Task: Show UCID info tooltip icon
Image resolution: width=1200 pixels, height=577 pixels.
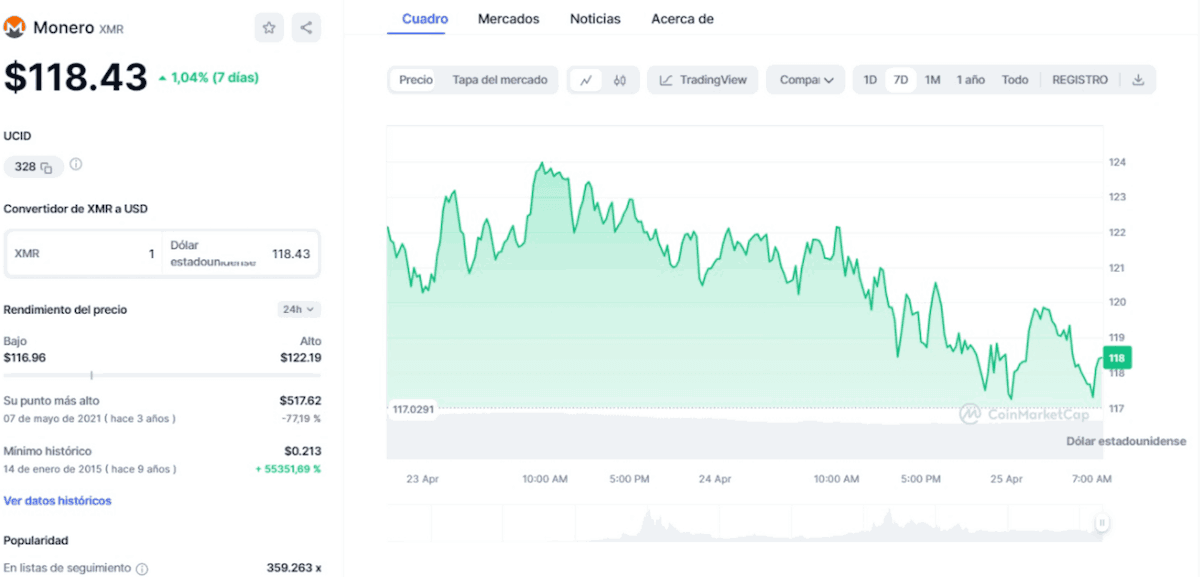Action: click(76, 165)
